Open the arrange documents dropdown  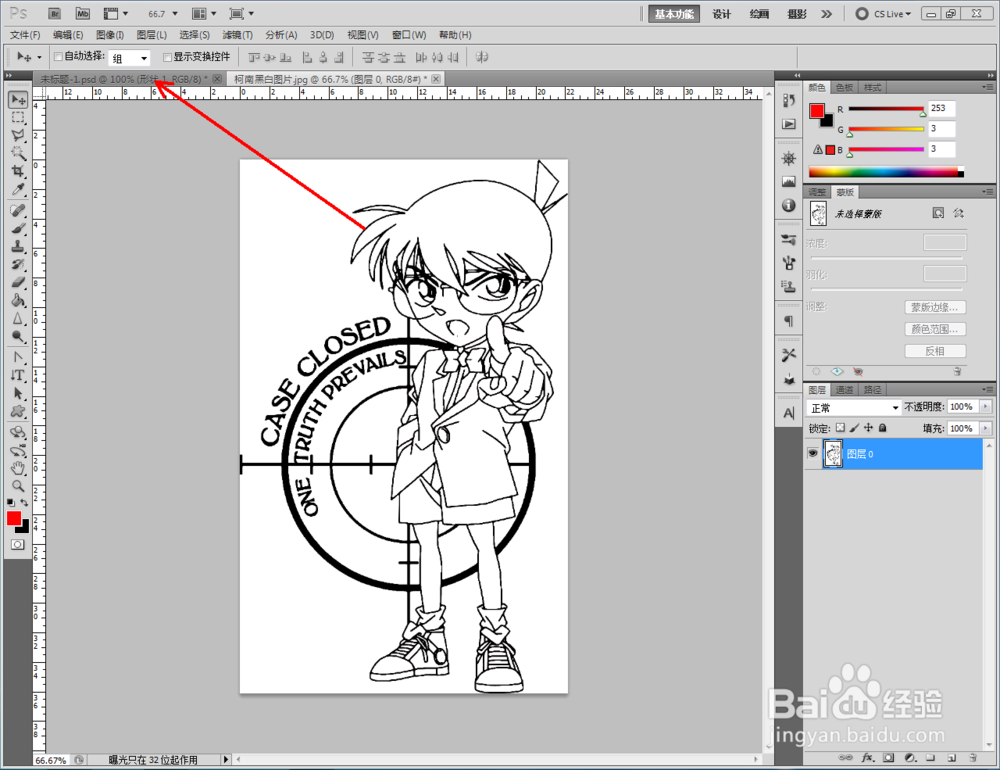pos(204,13)
